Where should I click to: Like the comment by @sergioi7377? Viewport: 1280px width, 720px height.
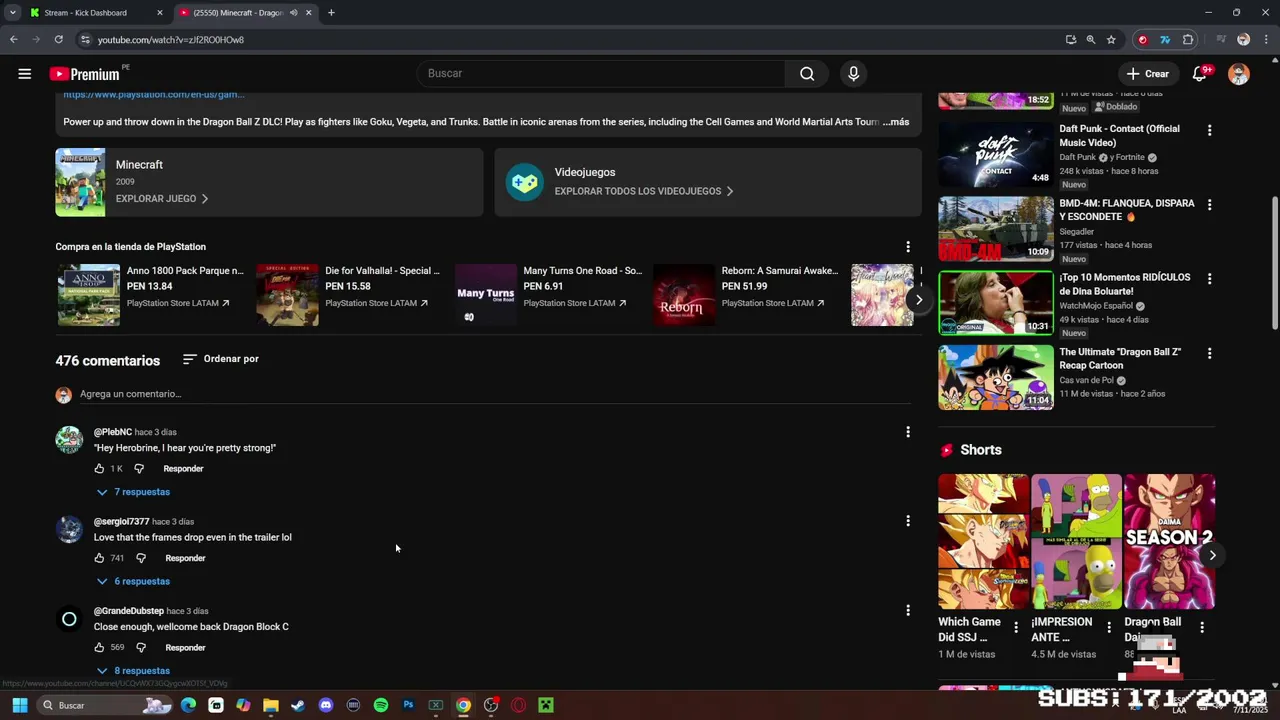tap(100, 558)
